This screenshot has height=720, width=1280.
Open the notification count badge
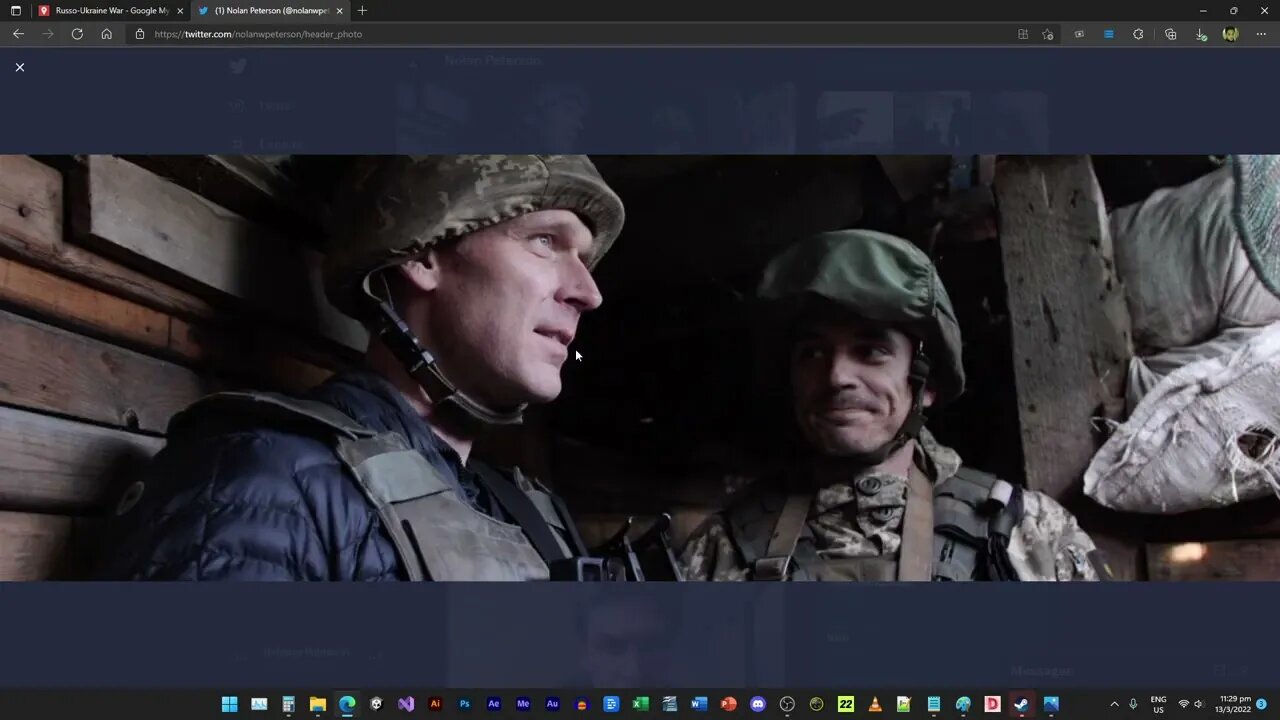pos(1262,704)
